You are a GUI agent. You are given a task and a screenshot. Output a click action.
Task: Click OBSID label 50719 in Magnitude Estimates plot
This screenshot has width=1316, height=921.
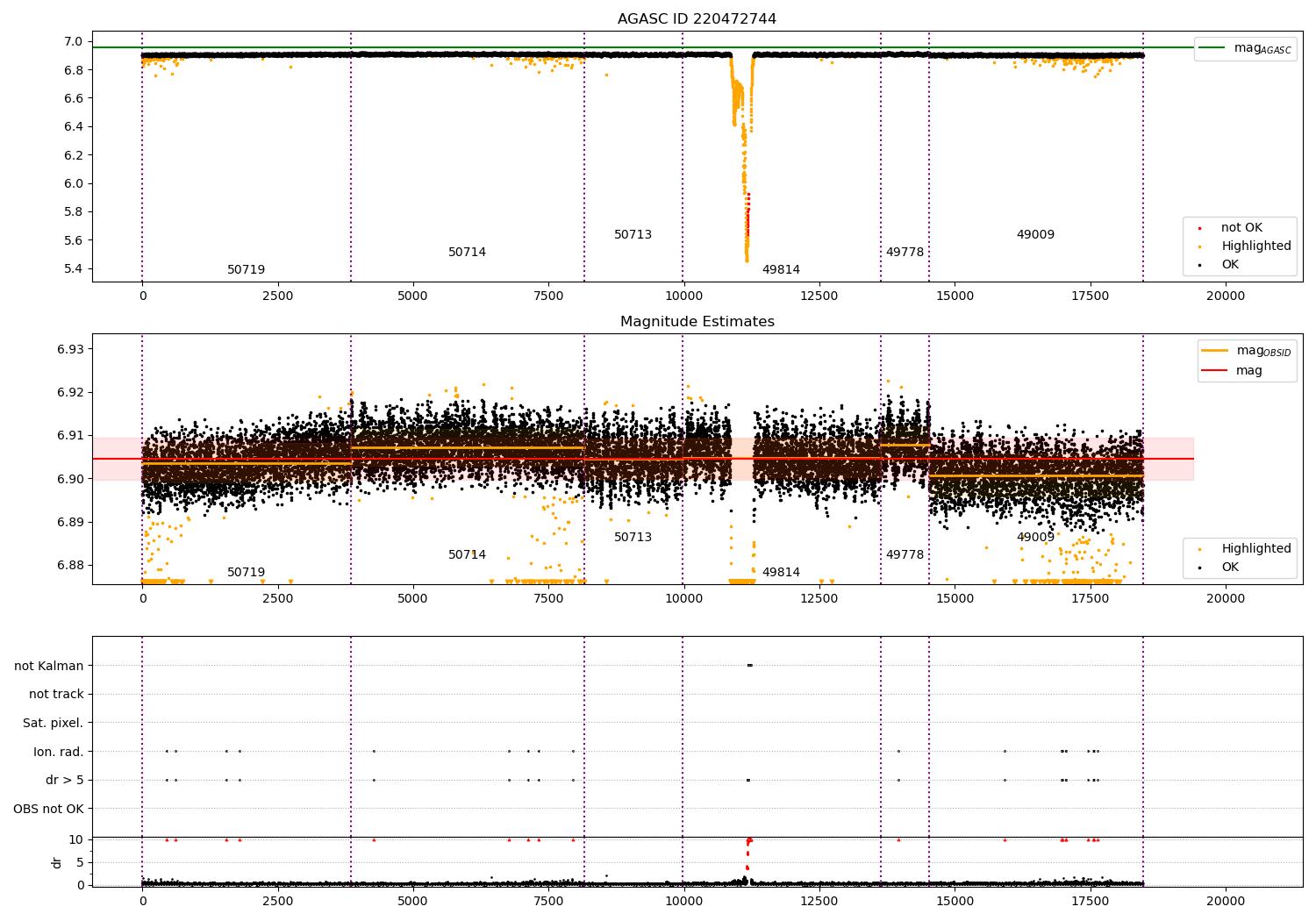pyautogui.click(x=246, y=573)
